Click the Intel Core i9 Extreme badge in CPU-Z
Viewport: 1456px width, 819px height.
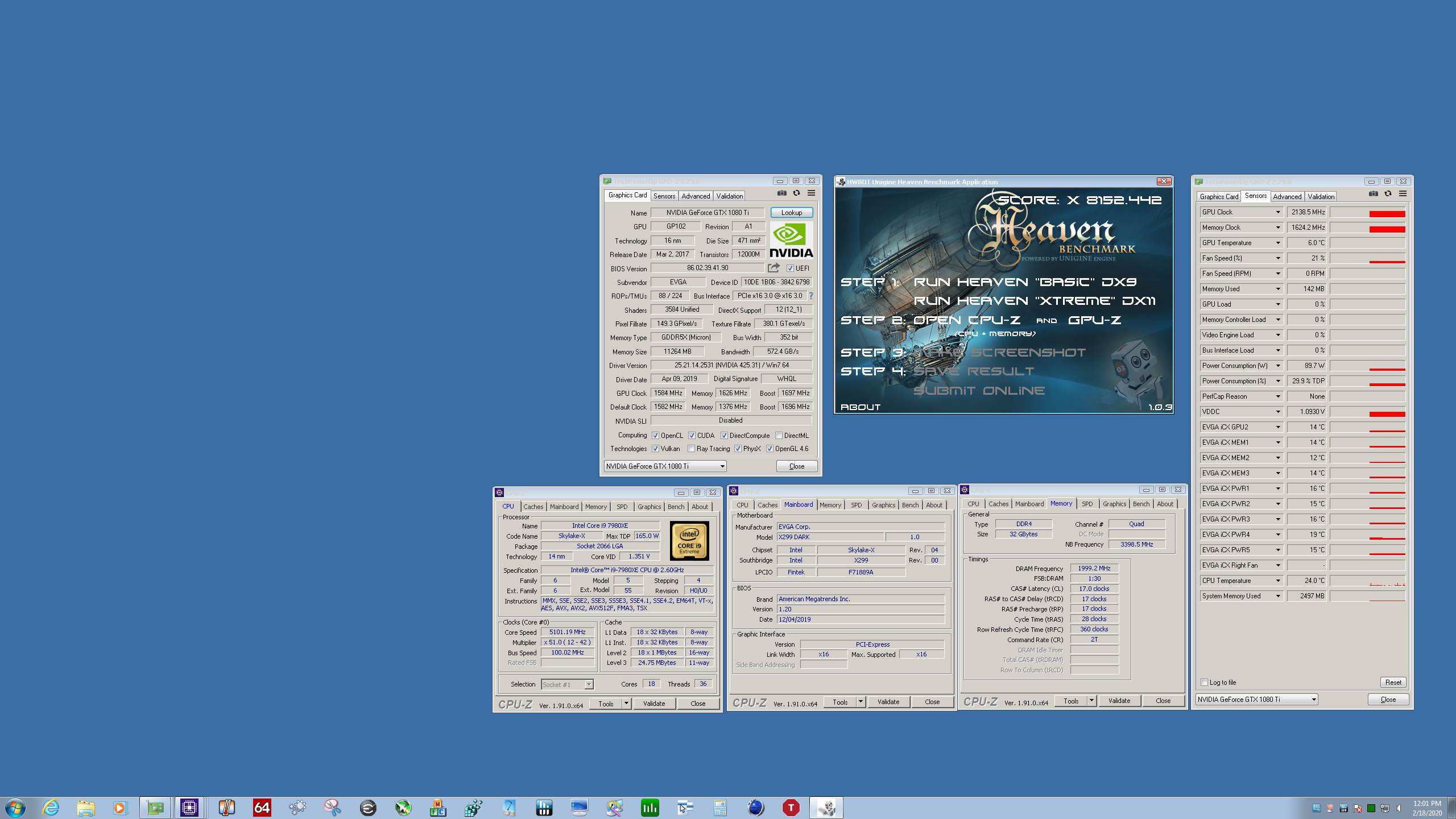689,541
